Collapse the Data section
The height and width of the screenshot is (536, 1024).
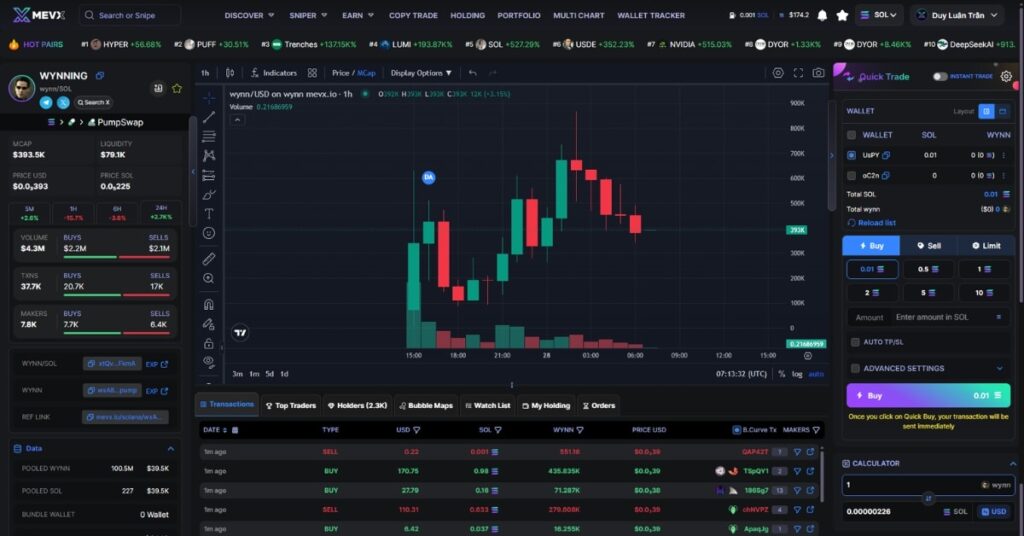point(170,449)
